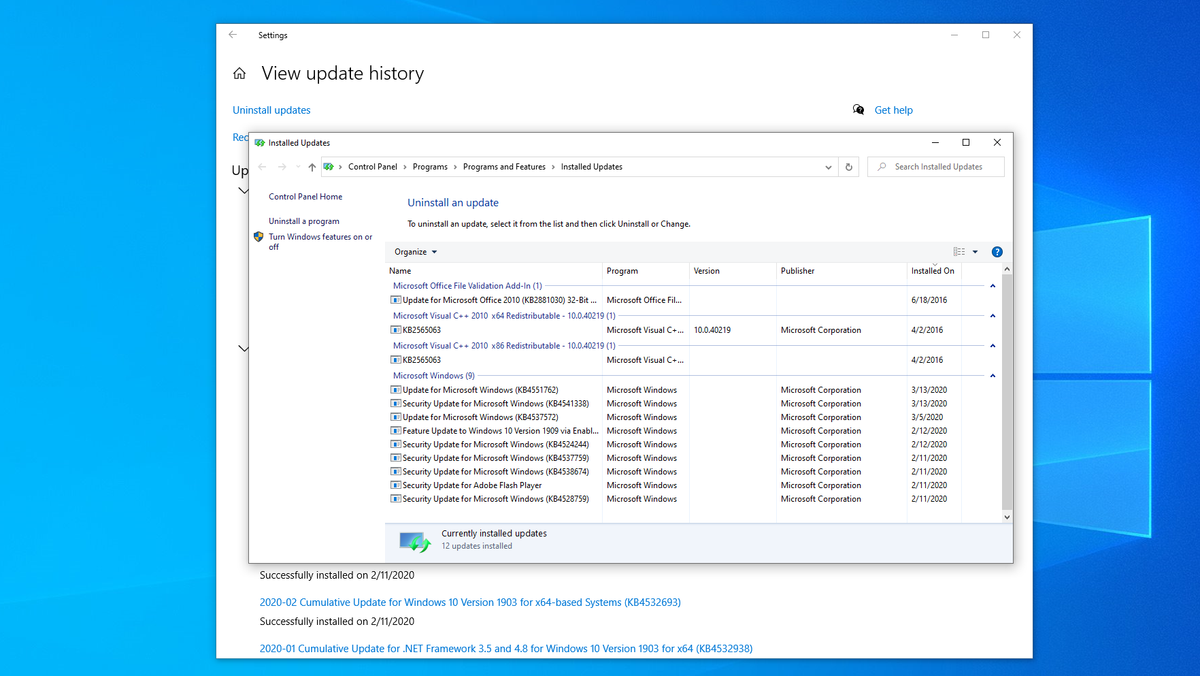Expand the address bar history dropdown
The width and height of the screenshot is (1200, 676).
click(x=828, y=167)
